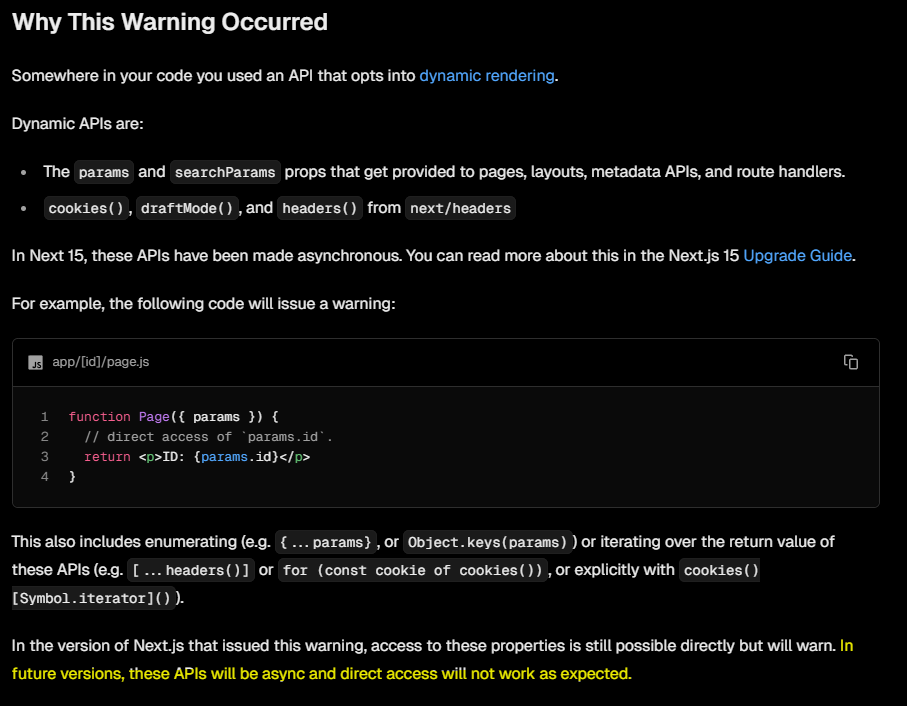This screenshot has height=706, width=907.
Task: Click the inline code 'params' in the first bullet
Action: (104, 172)
